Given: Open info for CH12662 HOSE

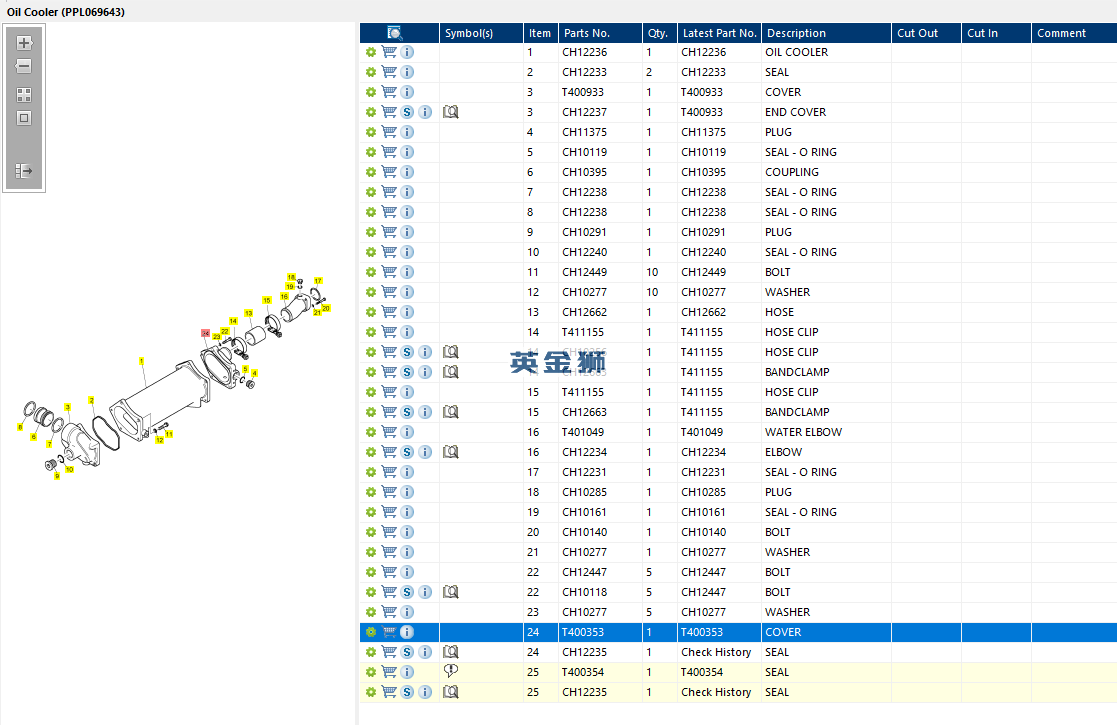Looking at the screenshot, I should [x=407, y=312].
